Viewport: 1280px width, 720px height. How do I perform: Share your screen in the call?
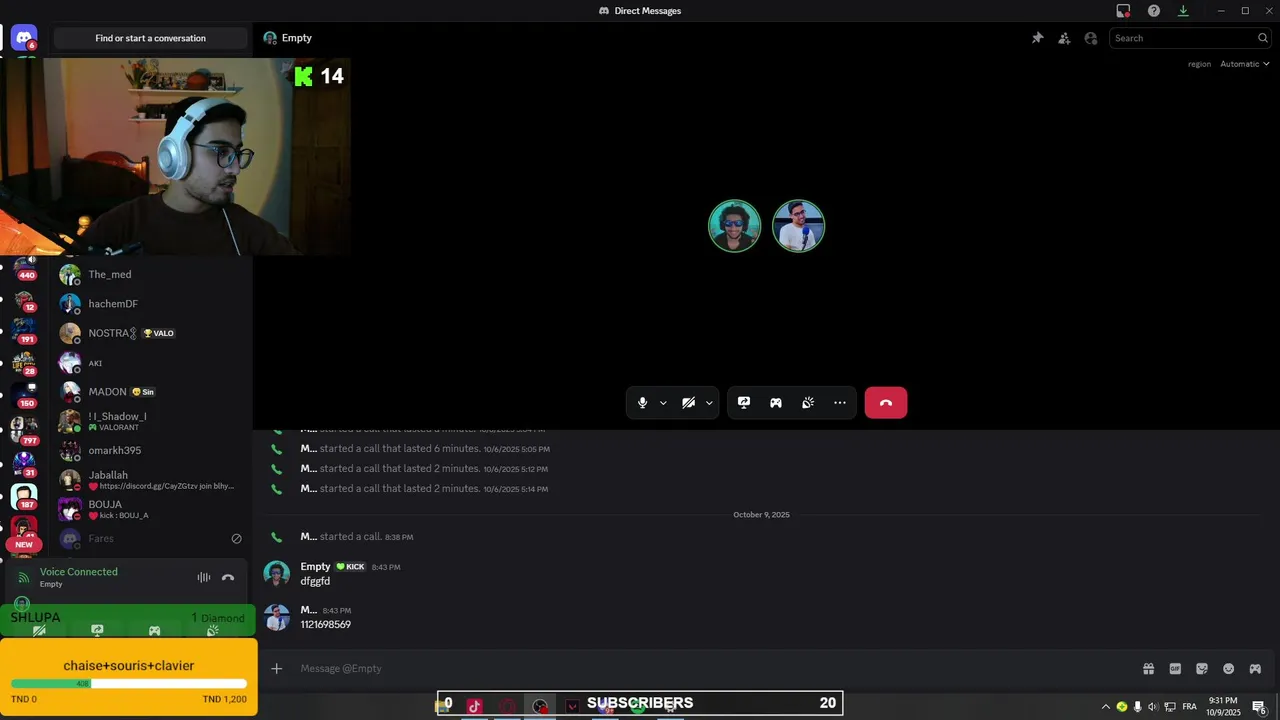pos(744,403)
